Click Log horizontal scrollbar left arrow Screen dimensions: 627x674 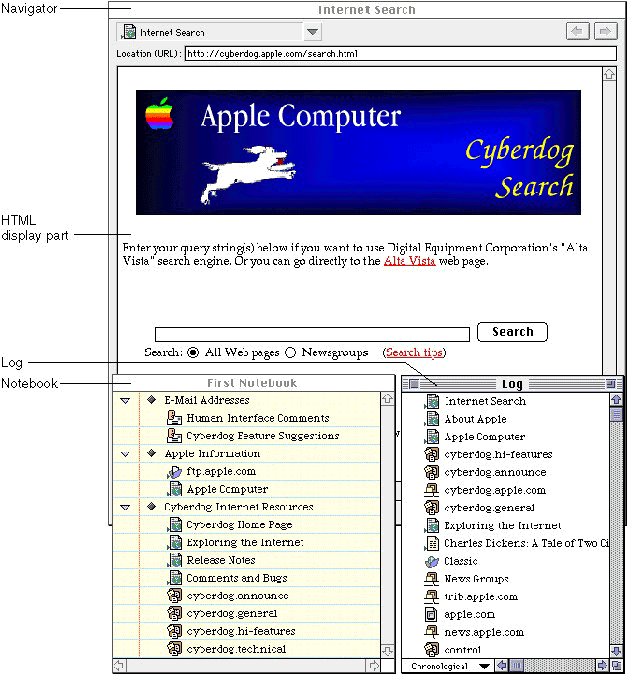(502, 666)
